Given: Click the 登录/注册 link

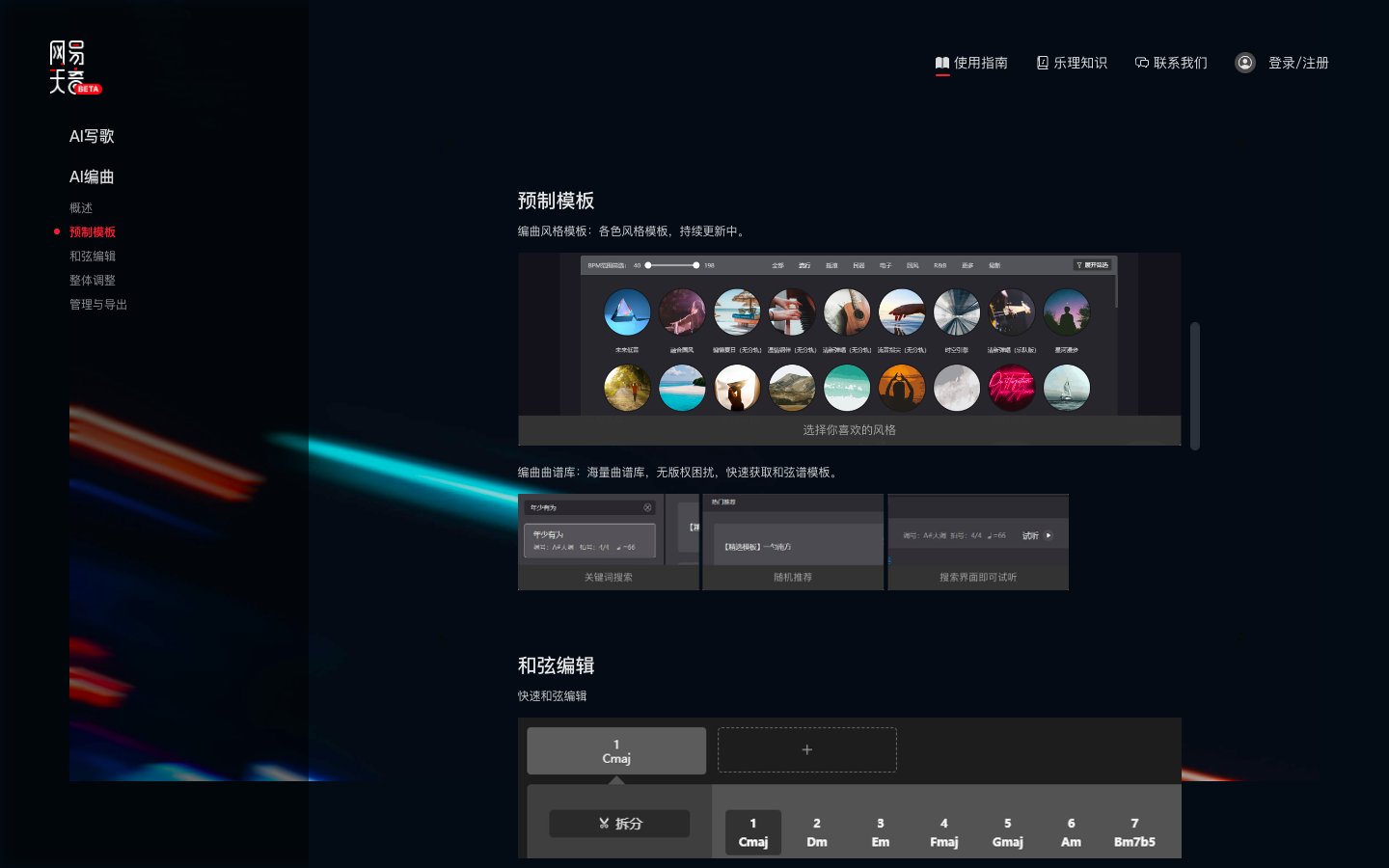Looking at the screenshot, I should (1298, 63).
